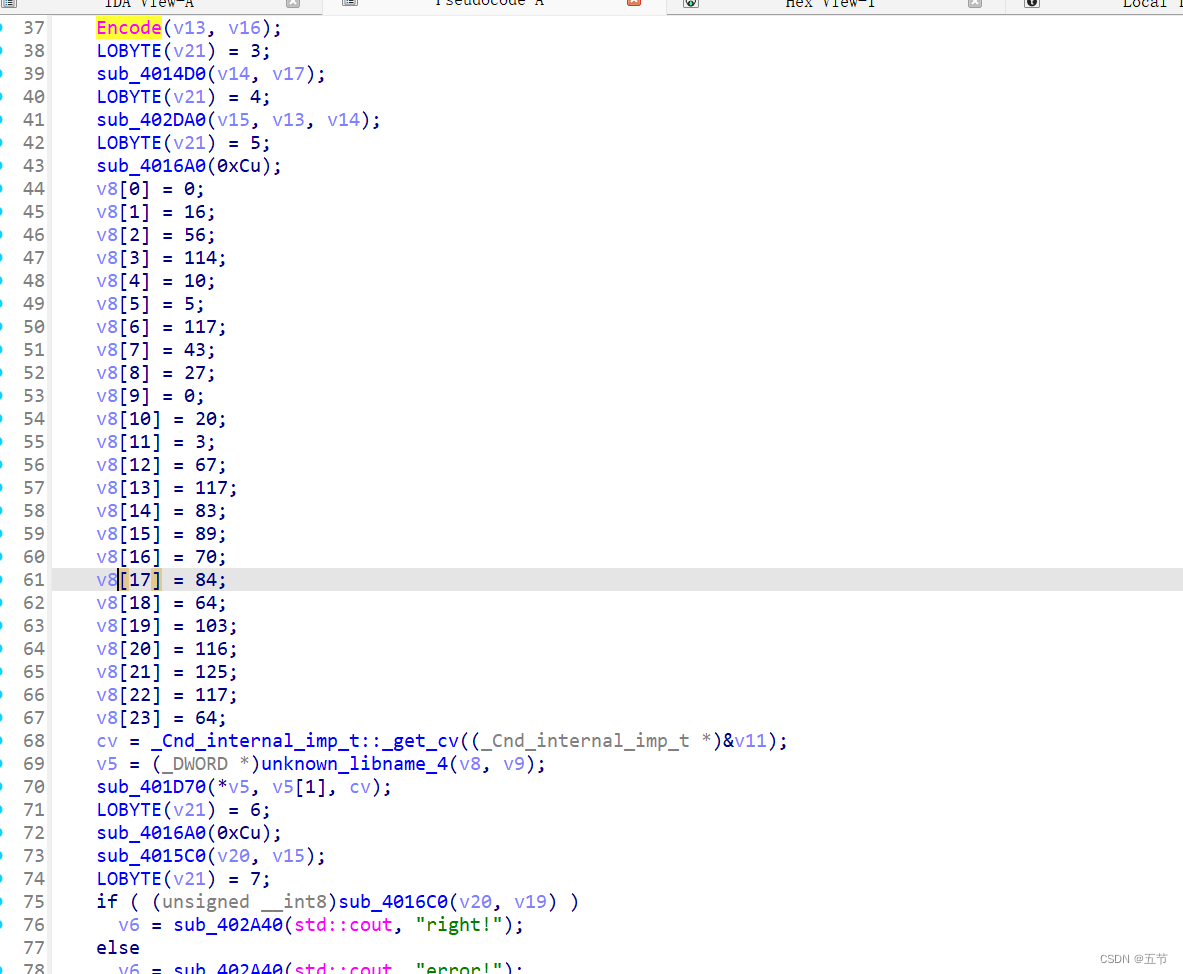This screenshot has width=1183, height=974.
Task: Click LOBYTE on line 38
Action: tap(129, 51)
